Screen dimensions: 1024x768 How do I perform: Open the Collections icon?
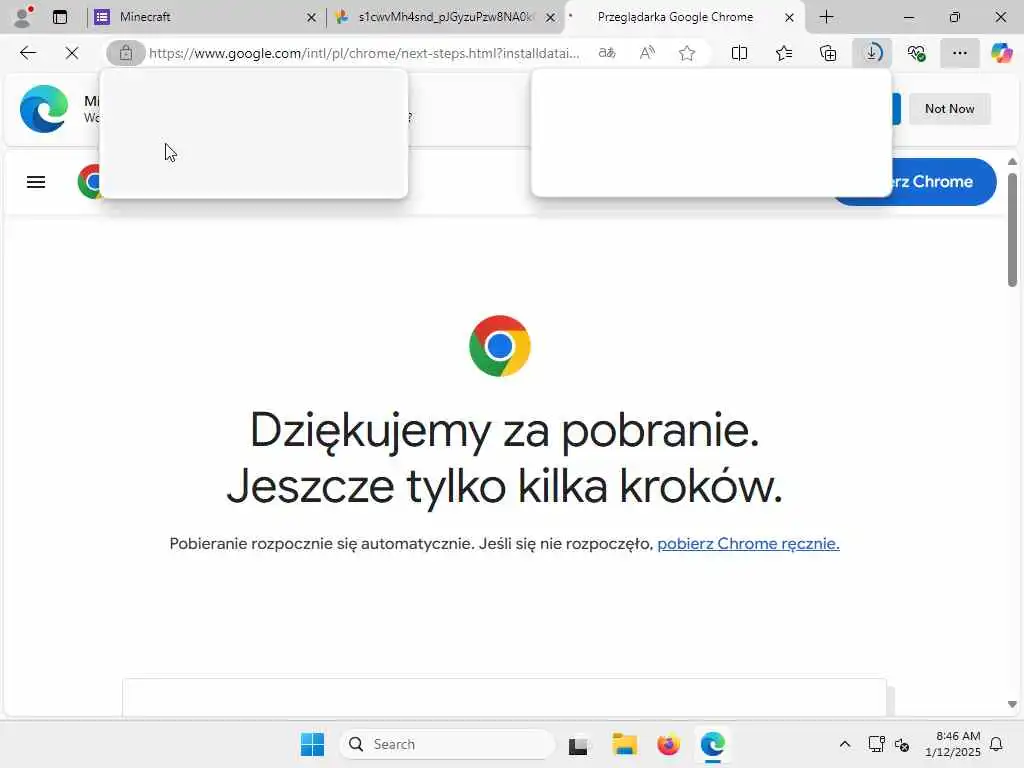tap(828, 53)
